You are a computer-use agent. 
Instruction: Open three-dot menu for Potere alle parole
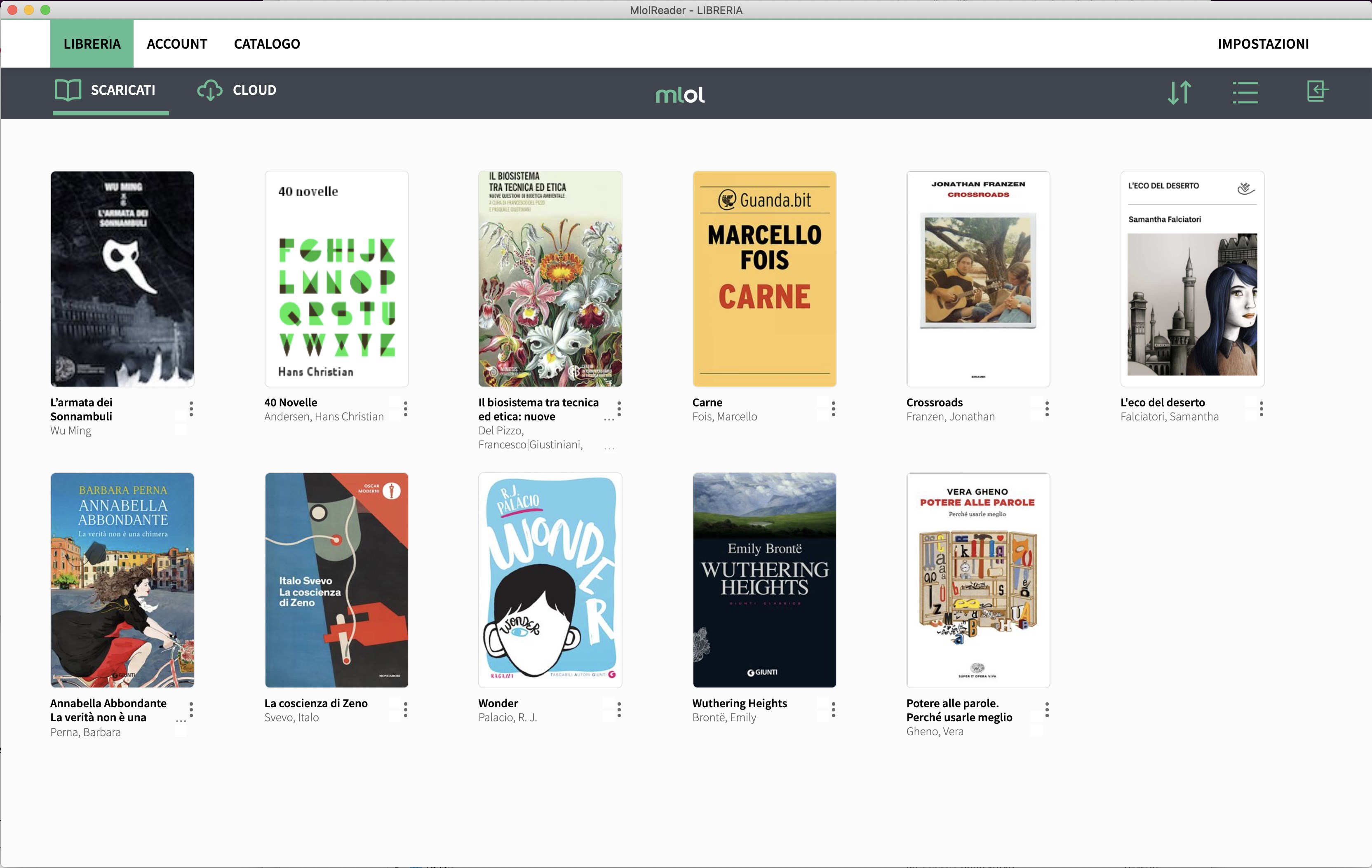tap(1047, 710)
